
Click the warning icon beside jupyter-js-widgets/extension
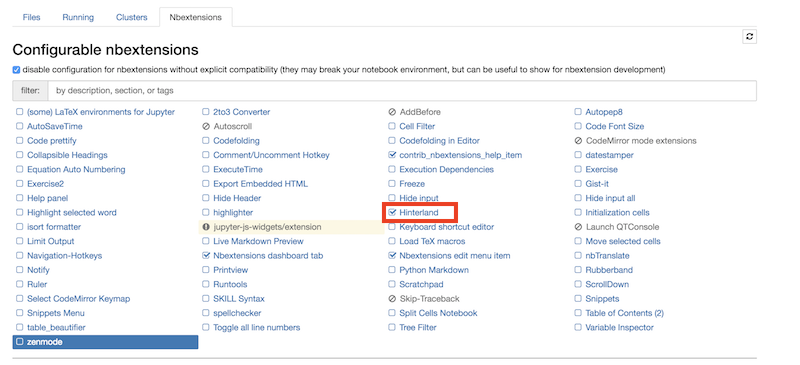pos(206,227)
